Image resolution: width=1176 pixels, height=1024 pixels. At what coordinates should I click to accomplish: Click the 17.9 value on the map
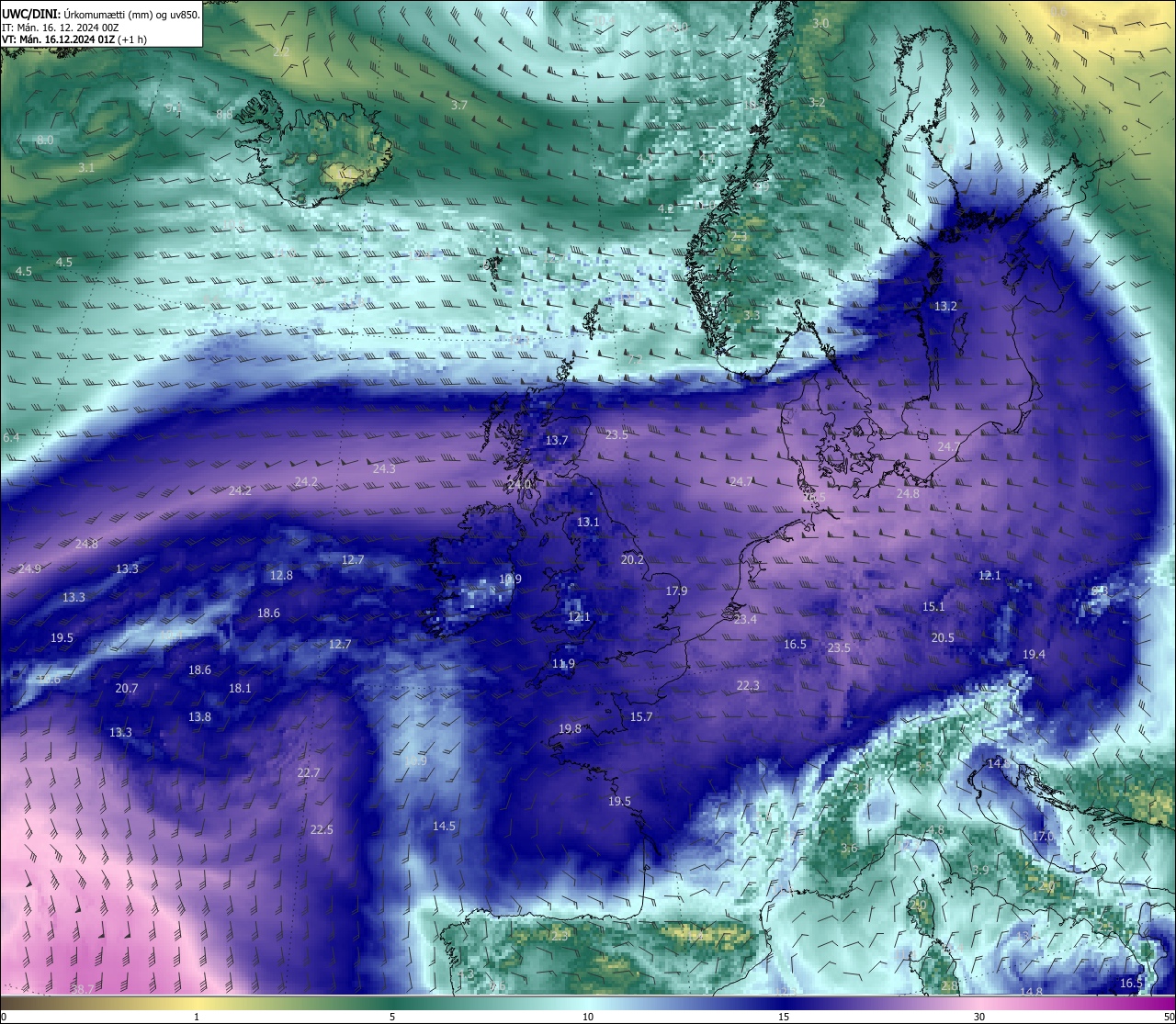(676, 591)
